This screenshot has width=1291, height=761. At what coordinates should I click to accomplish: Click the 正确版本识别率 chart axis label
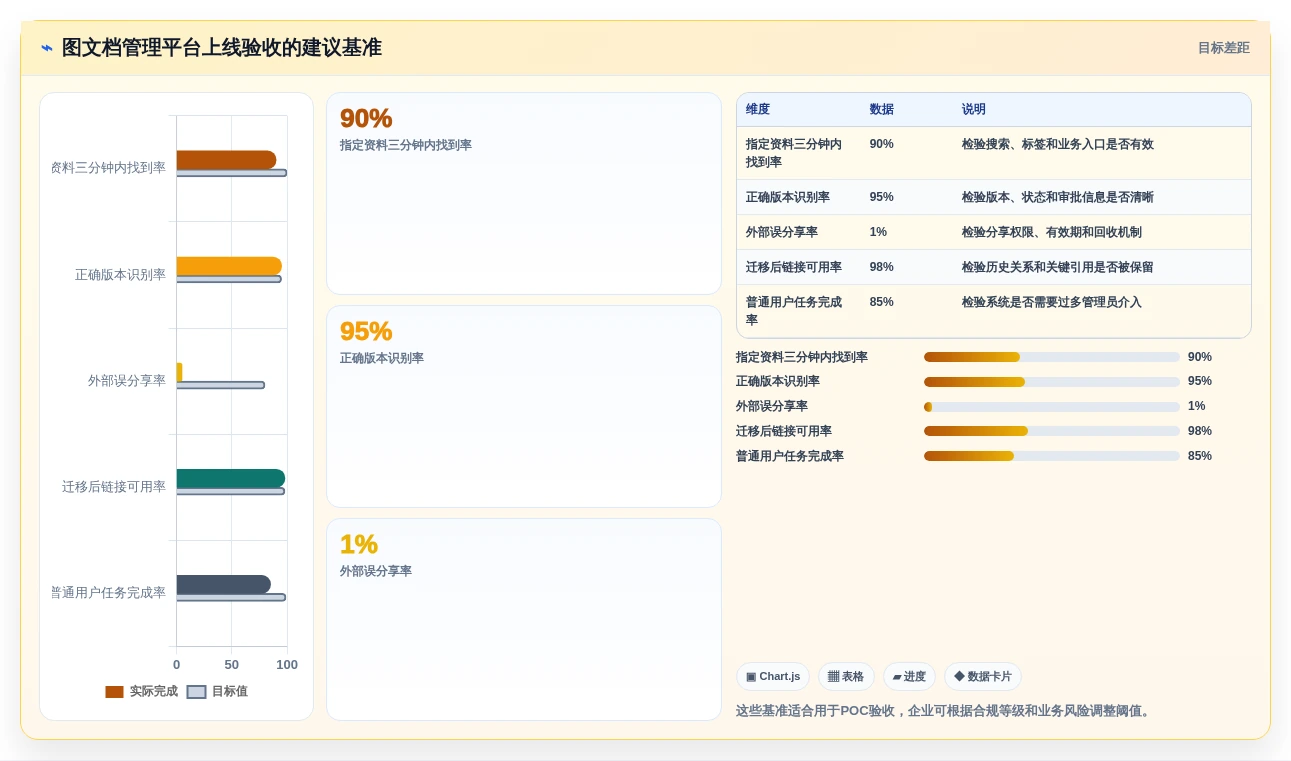120,274
